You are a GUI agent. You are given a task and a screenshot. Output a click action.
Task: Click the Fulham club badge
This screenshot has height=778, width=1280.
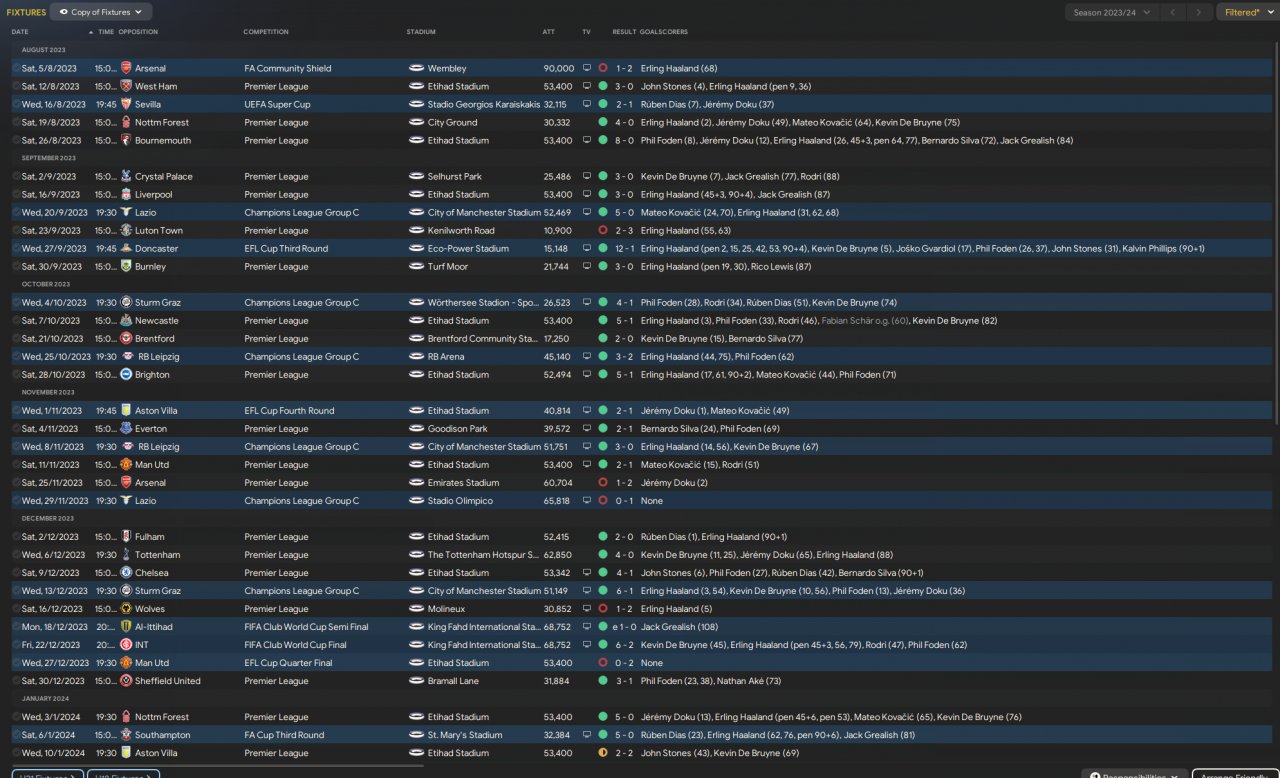click(x=126, y=536)
